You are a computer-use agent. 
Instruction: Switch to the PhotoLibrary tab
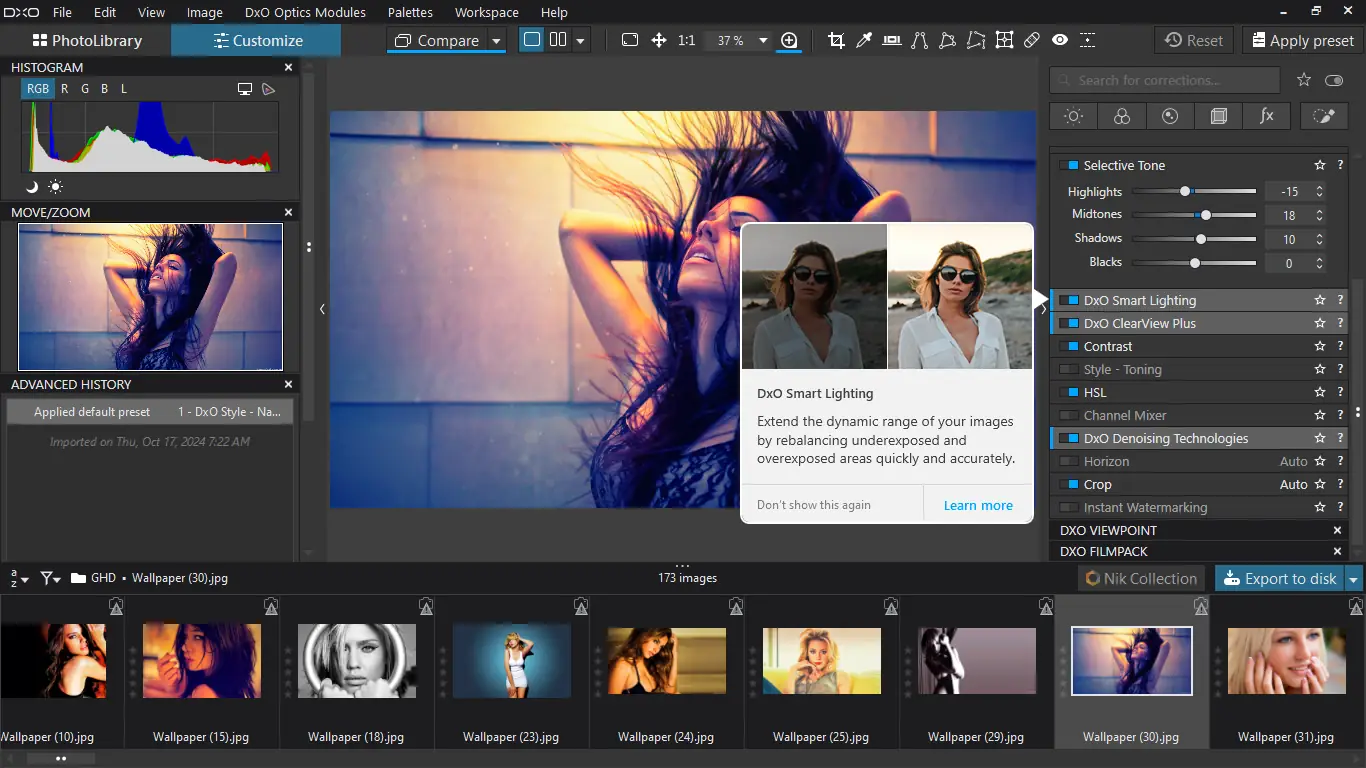click(86, 41)
